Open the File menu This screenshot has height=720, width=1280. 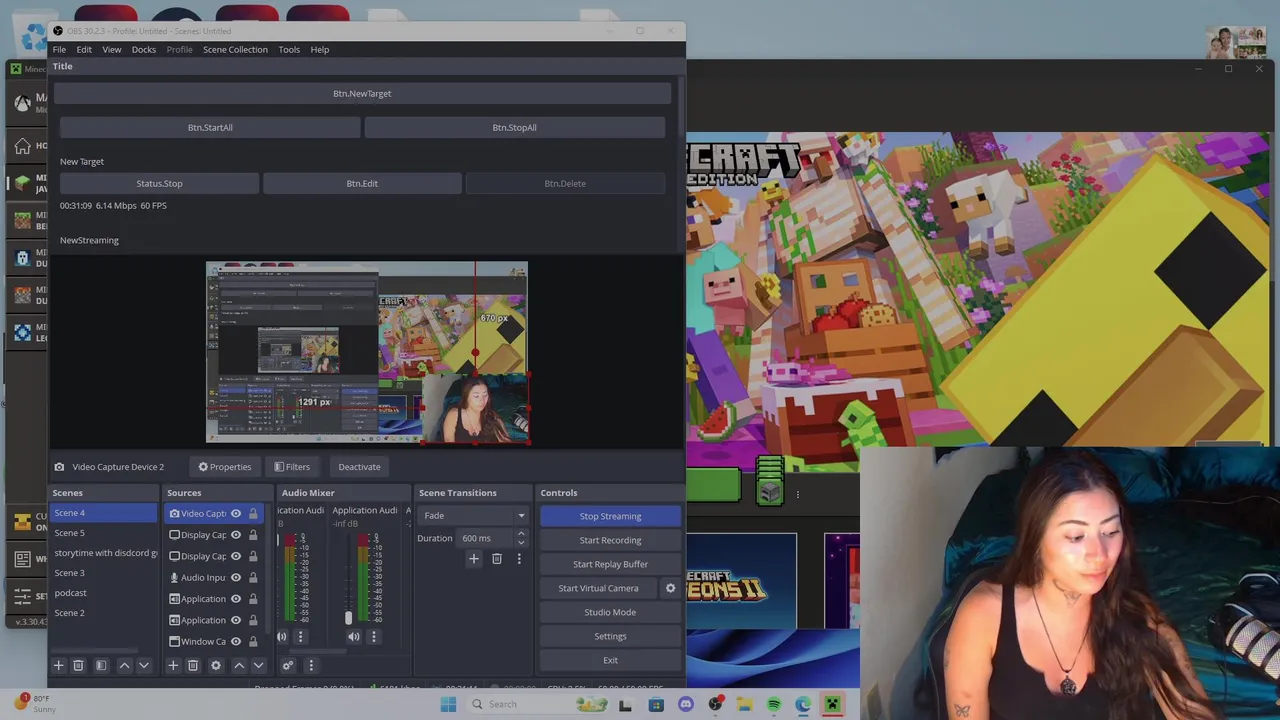59,49
